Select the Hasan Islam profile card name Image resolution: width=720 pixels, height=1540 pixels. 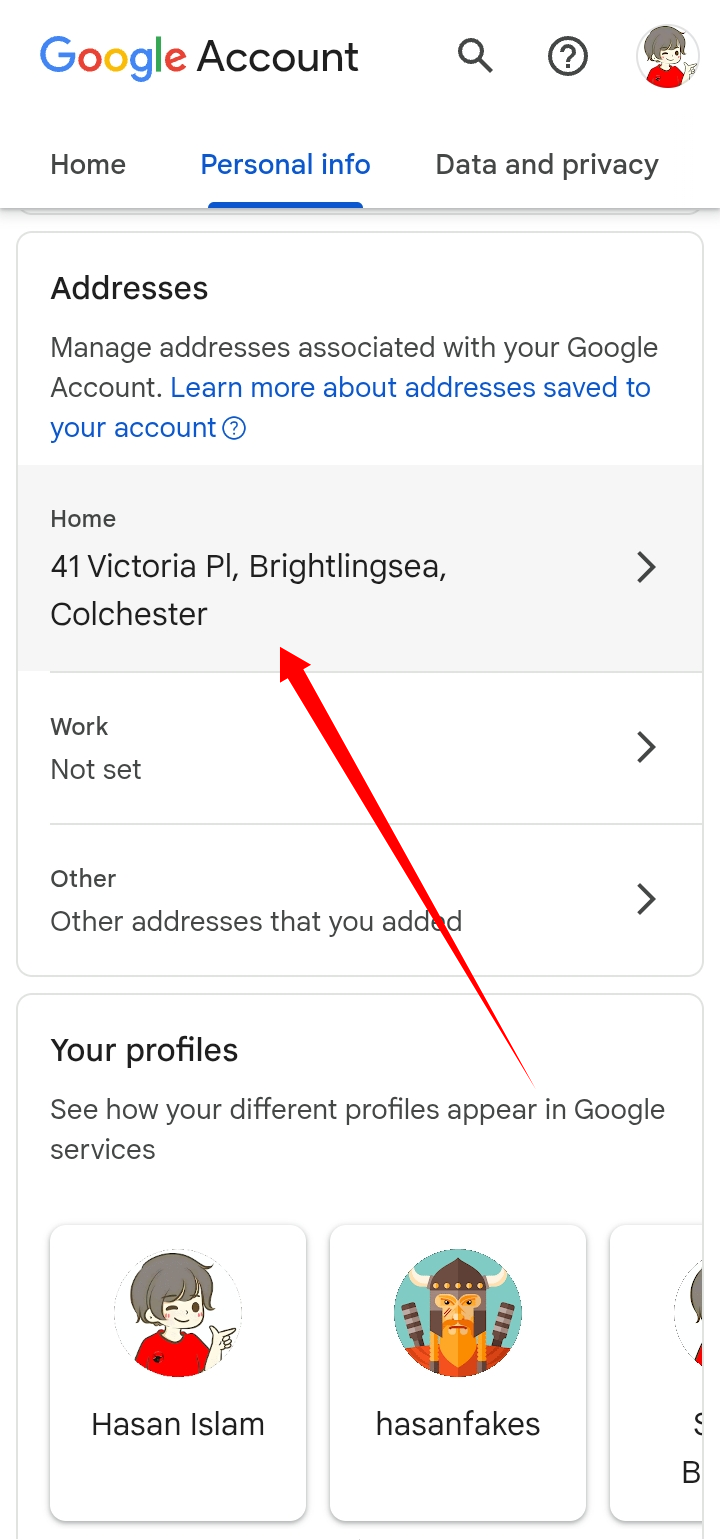[178, 1424]
